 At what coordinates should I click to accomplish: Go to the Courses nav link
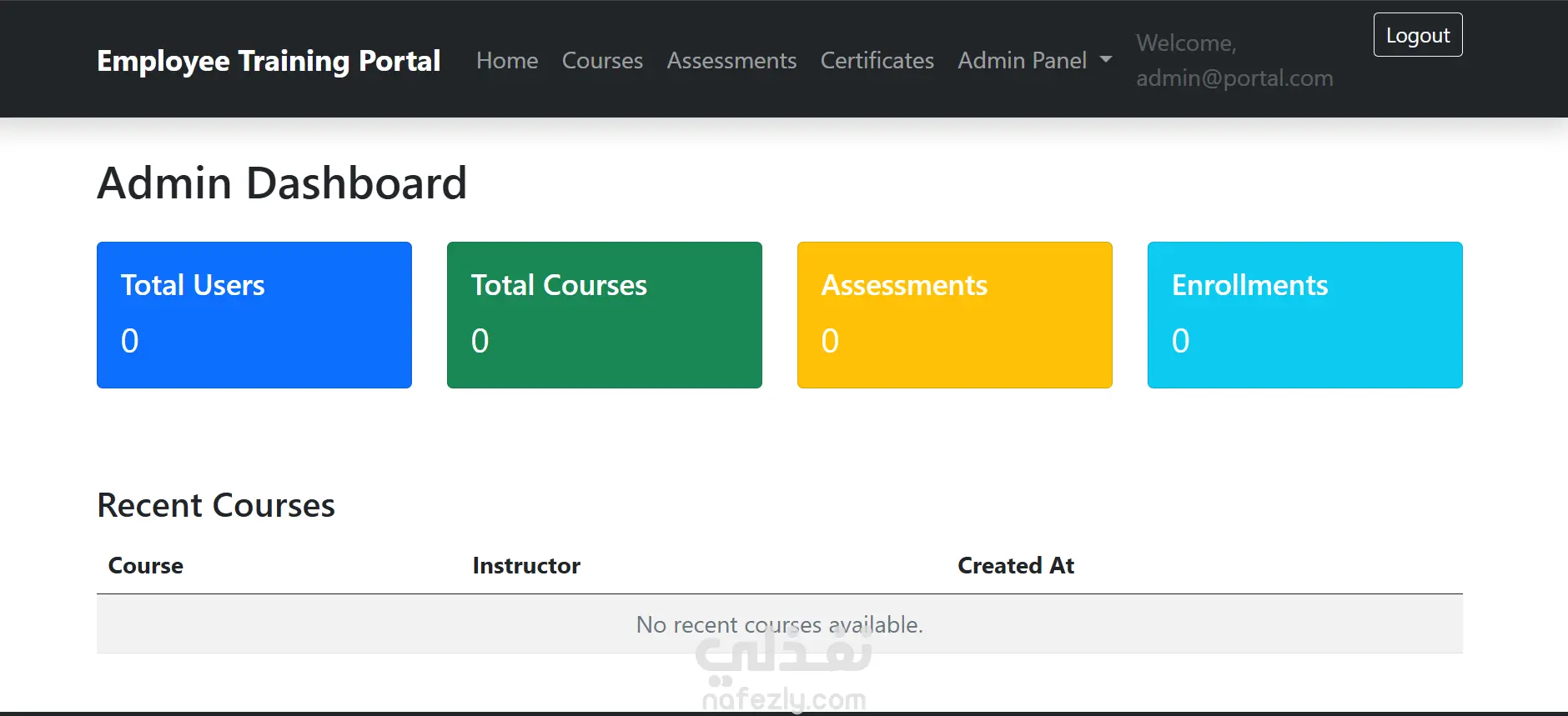pos(602,61)
